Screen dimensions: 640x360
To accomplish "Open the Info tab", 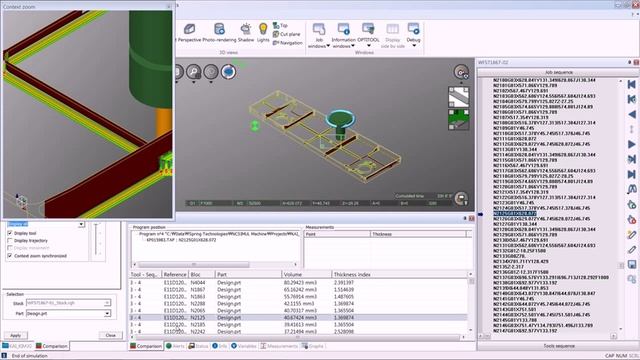I will point(220,346).
